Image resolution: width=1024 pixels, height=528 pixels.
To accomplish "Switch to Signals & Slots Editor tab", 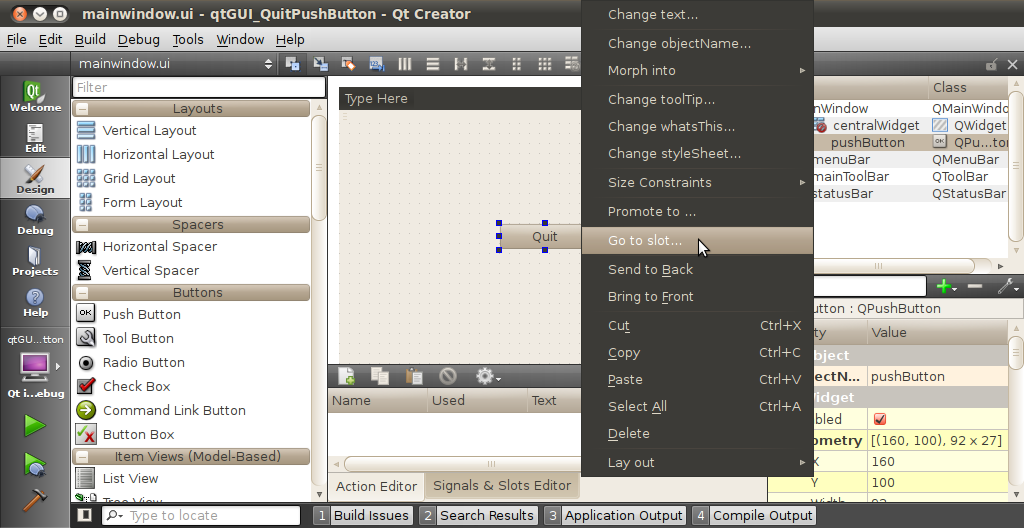I will click(502, 486).
